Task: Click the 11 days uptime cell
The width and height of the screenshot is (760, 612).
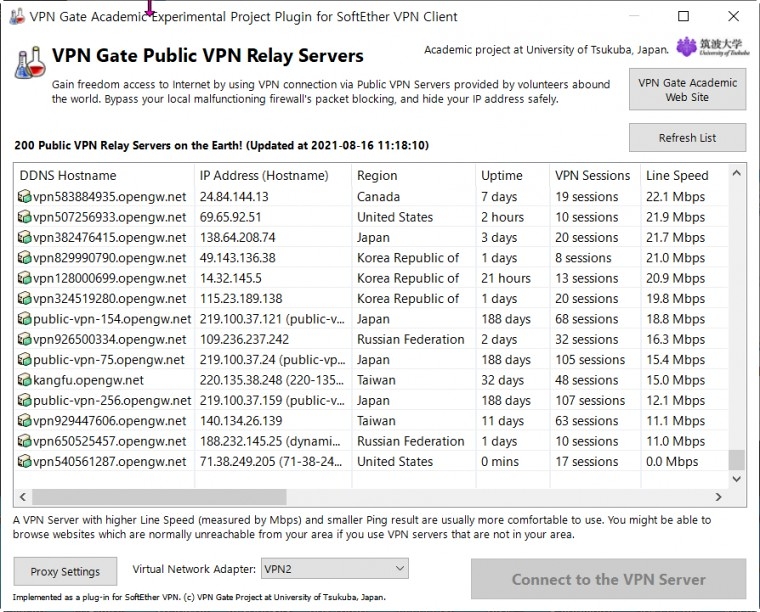Action: pyautogui.click(x=502, y=421)
